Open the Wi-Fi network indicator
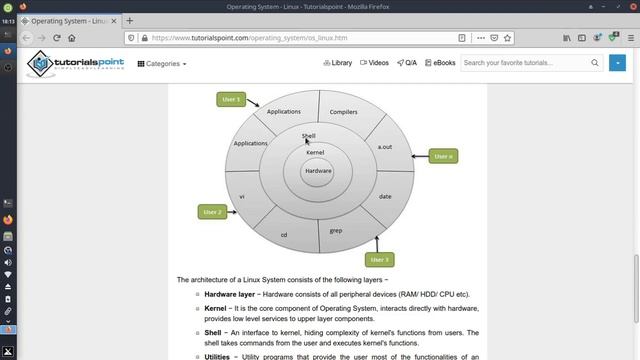The width and height of the screenshot is (640, 360). tap(8, 274)
